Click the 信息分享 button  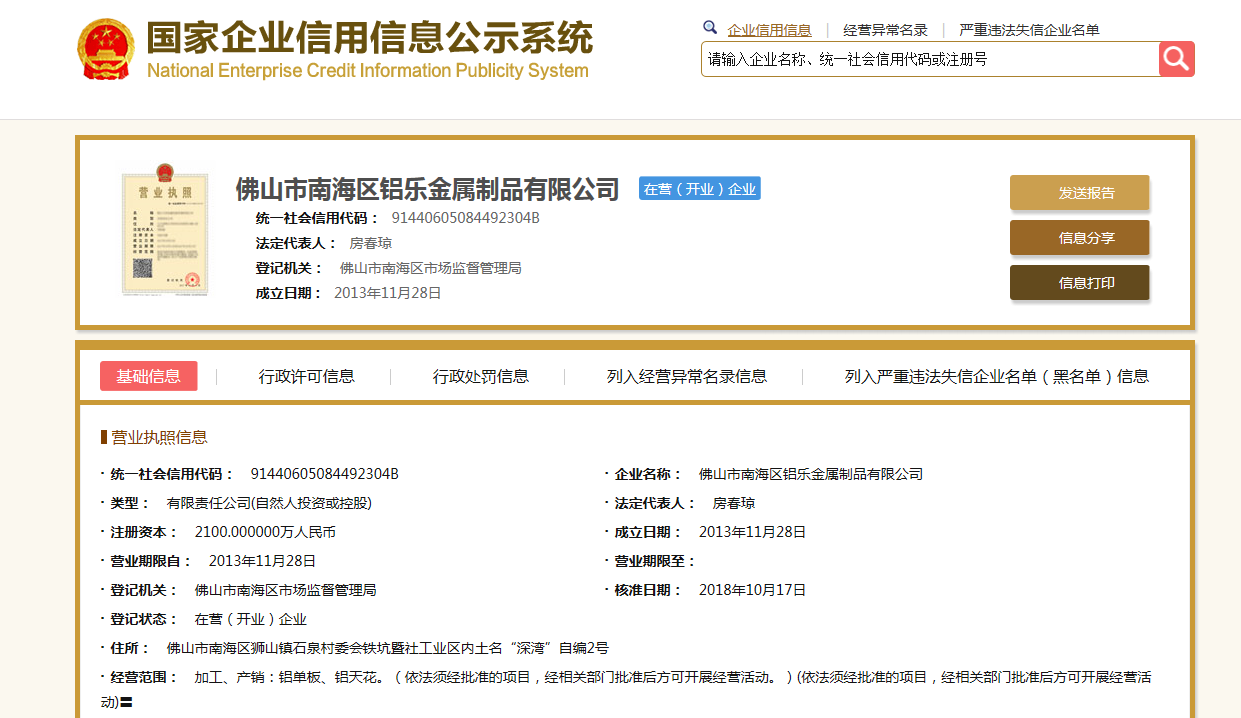coord(1079,237)
